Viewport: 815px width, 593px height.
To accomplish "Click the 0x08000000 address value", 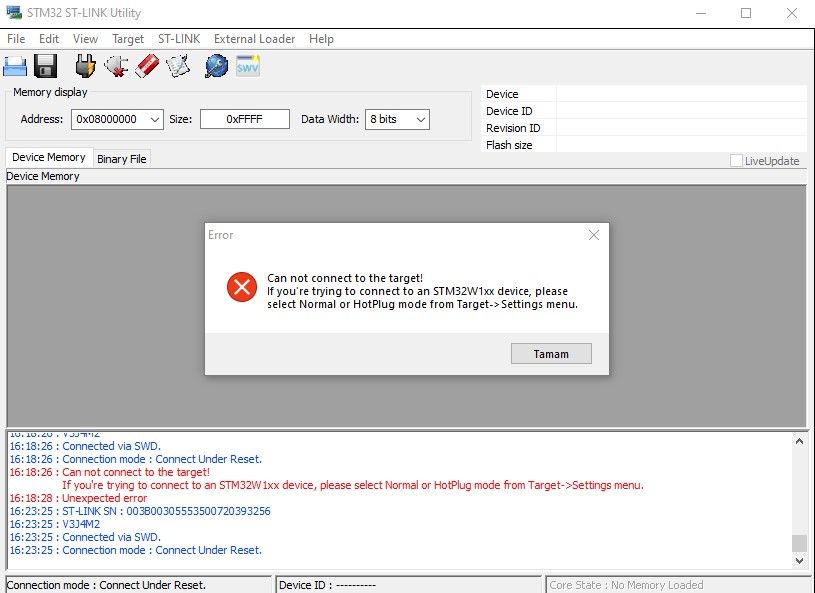I will (107, 119).
